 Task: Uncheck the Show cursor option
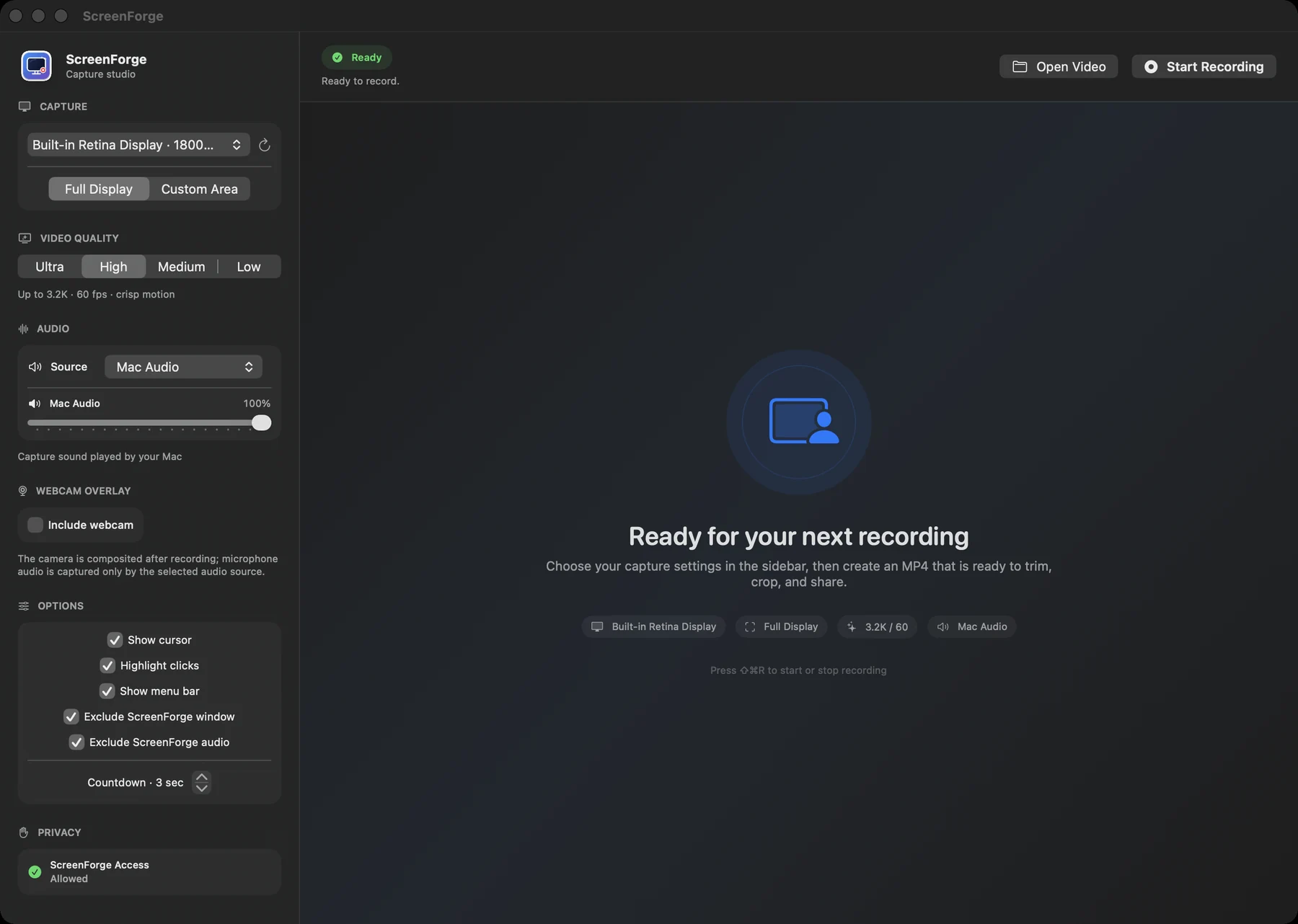point(115,640)
